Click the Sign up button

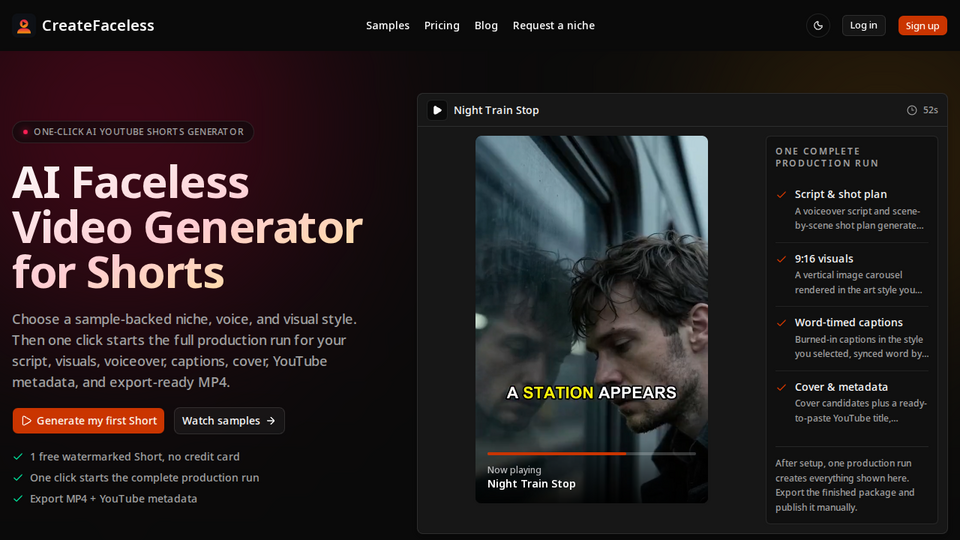922,26
